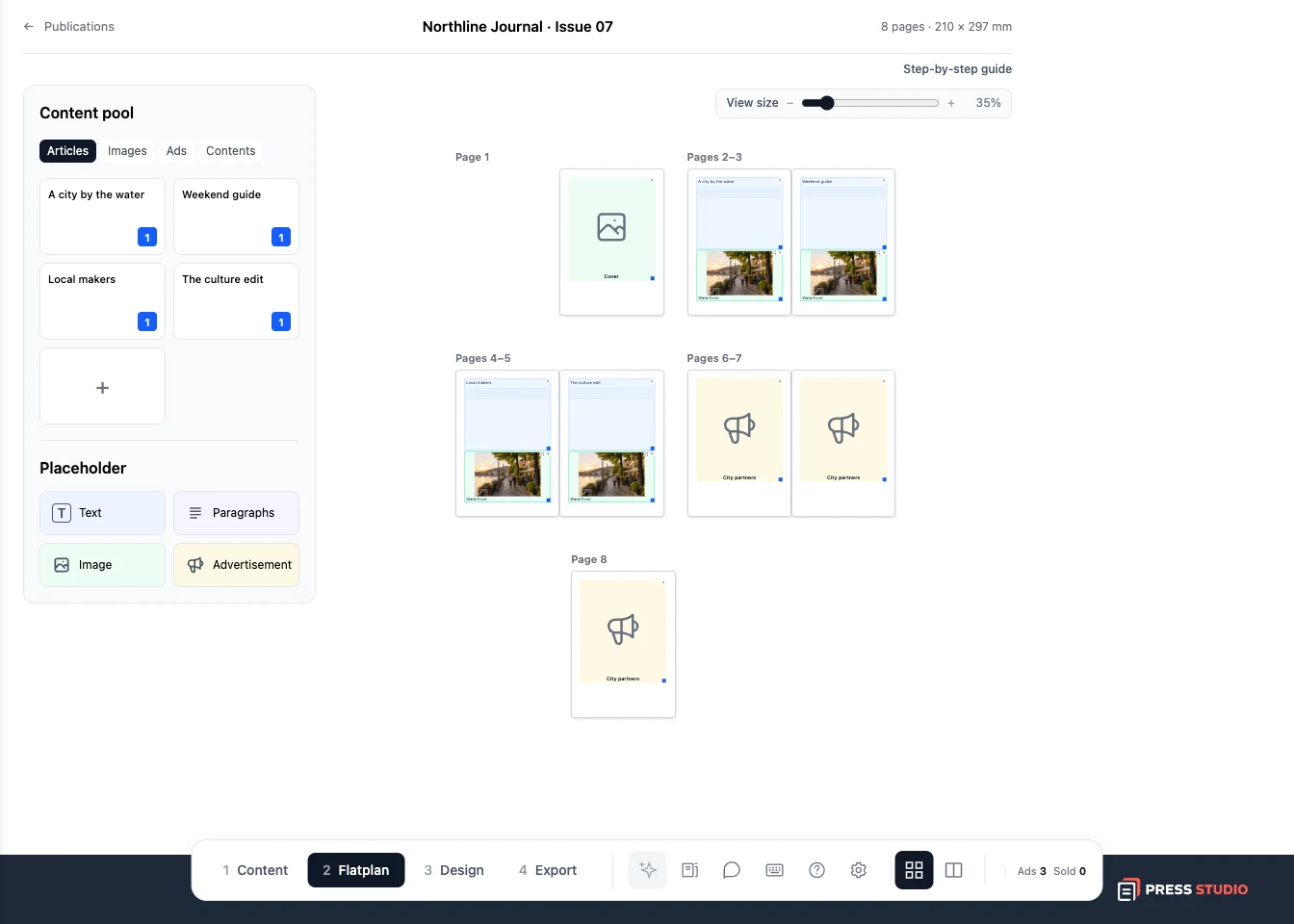Click the megaphone icon on page 7

(x=843, y=428)
